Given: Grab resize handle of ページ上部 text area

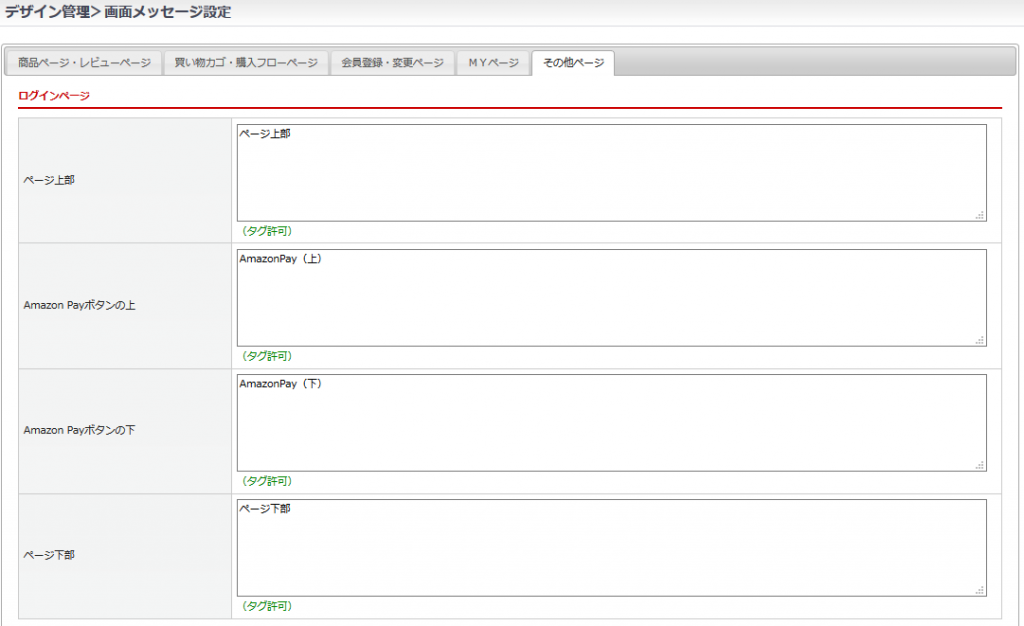Looking at the screenshot, I should tap(980, 215).
